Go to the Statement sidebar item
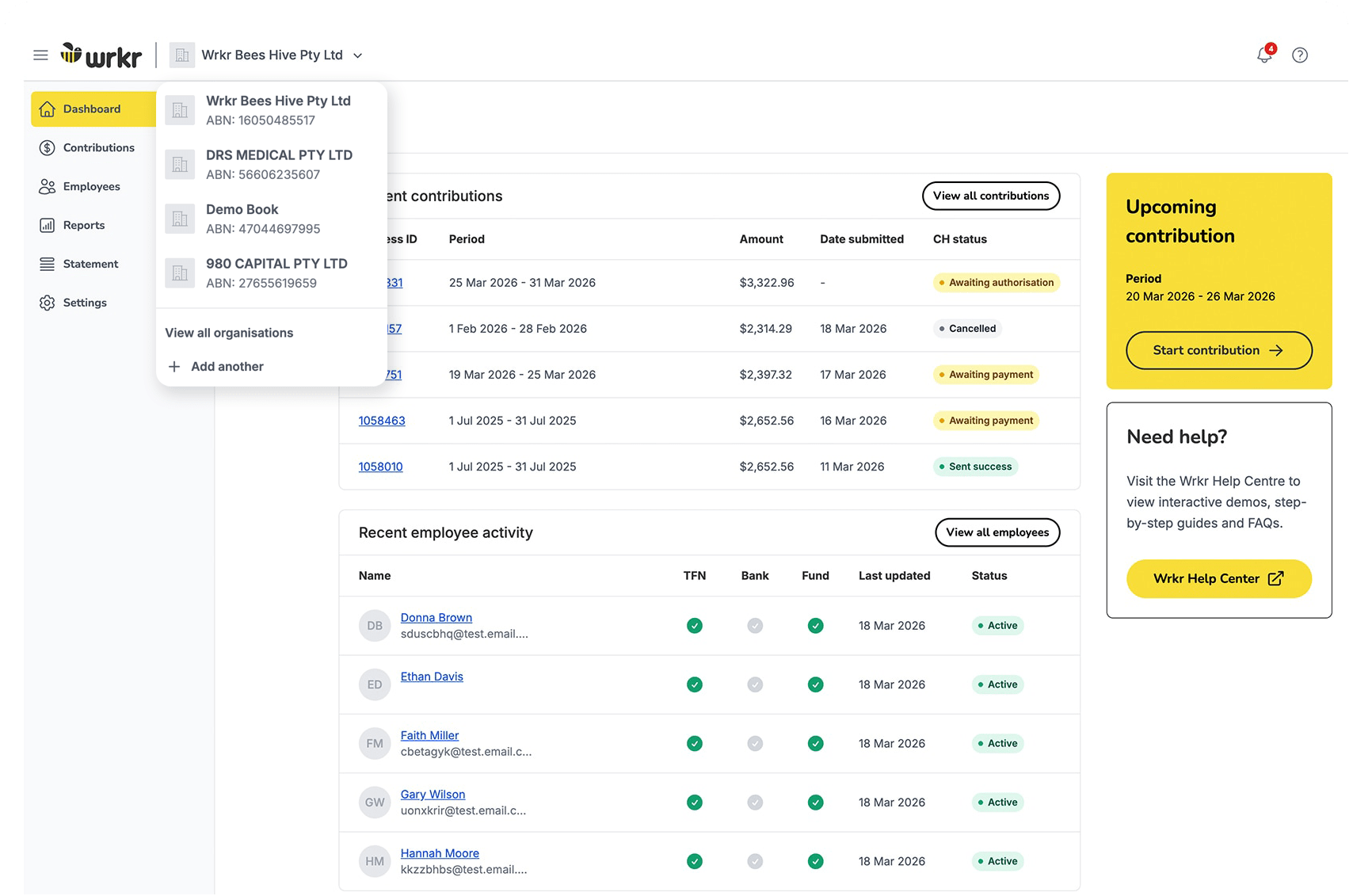This screenshot has width=1353, height=896. point(90,264)
